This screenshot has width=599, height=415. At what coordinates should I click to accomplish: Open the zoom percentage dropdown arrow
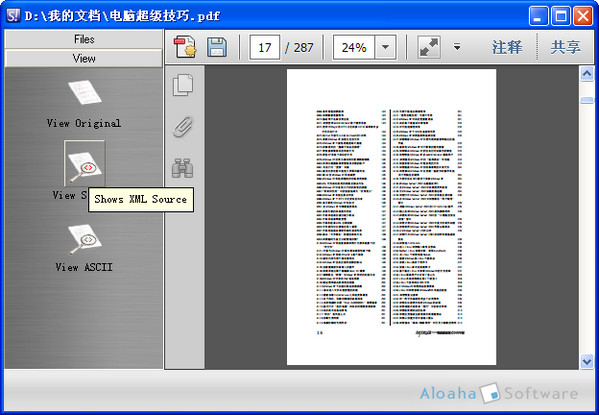[x=385, y=47]
